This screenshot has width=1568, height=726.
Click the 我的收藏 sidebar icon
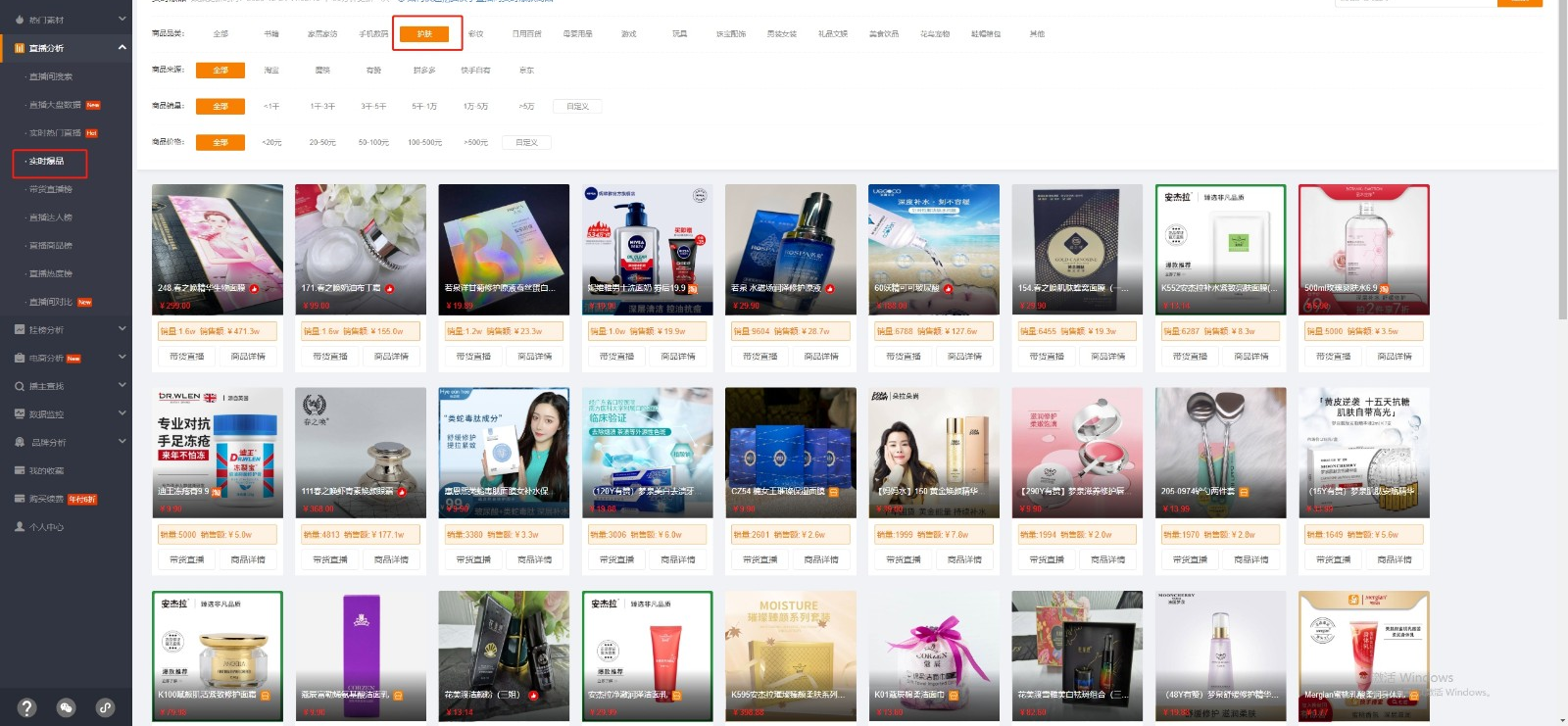click(20, 470)
